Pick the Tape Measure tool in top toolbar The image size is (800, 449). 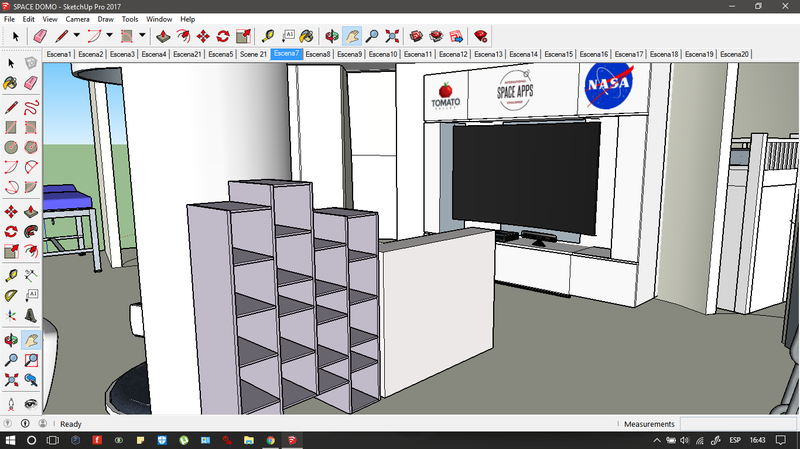(x=268, y=35)
